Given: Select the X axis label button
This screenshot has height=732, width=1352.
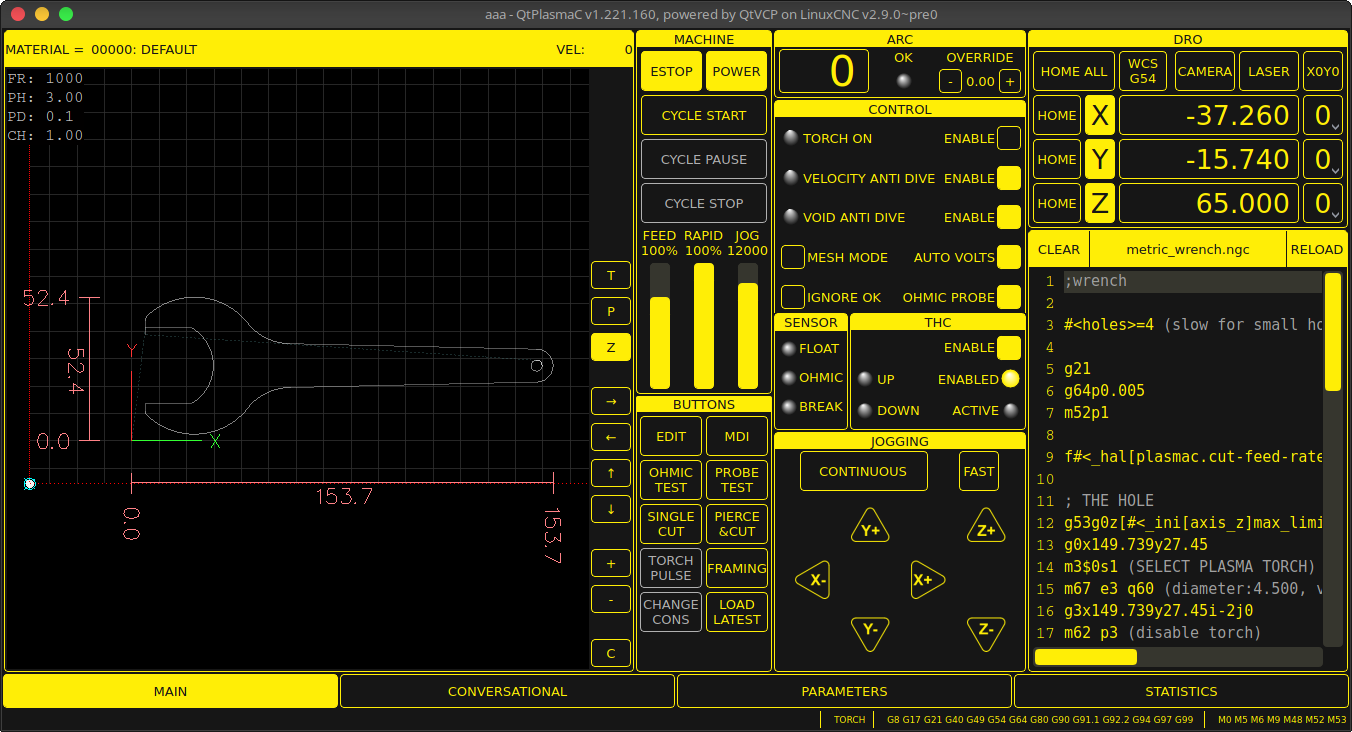Looking at the screenshot, I should 1100,116.
